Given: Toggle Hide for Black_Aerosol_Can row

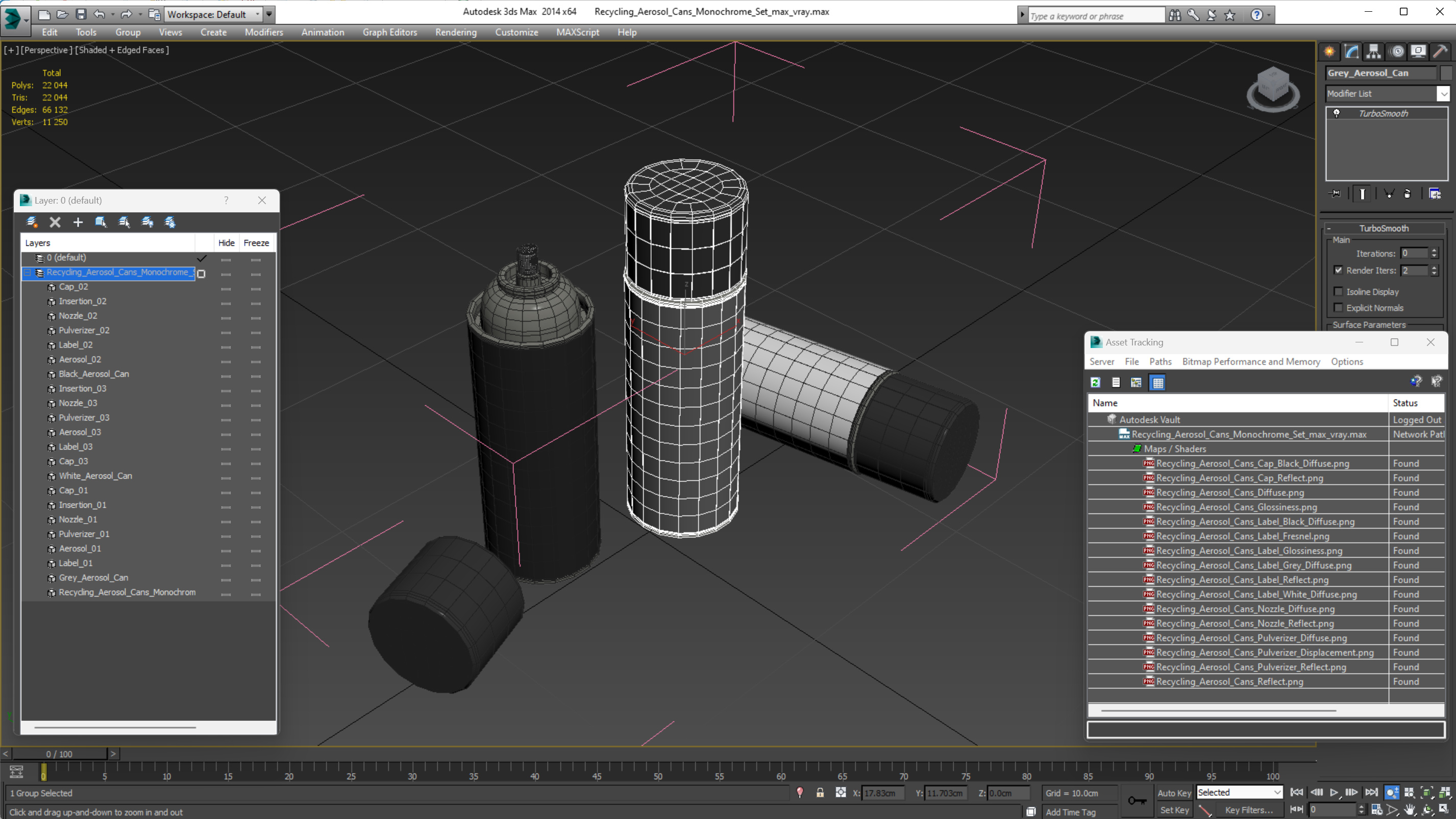Looking at the screenshot, I should pos(226,376).
